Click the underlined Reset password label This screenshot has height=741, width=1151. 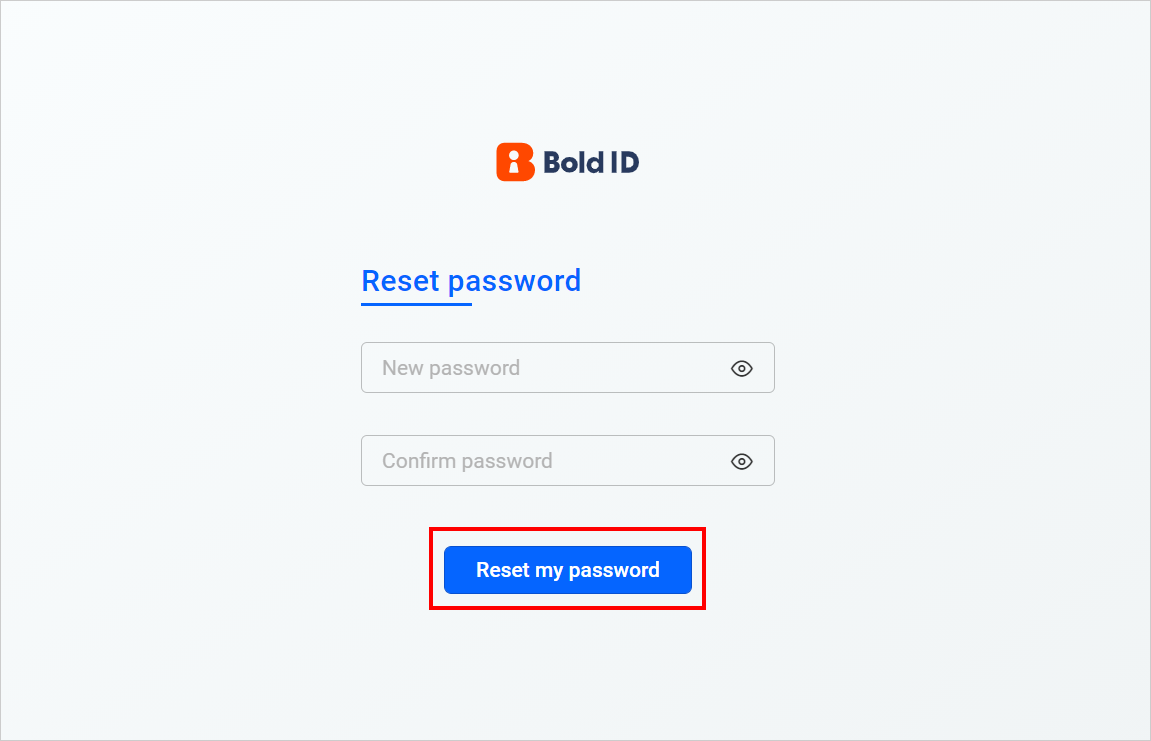point(471,281)
